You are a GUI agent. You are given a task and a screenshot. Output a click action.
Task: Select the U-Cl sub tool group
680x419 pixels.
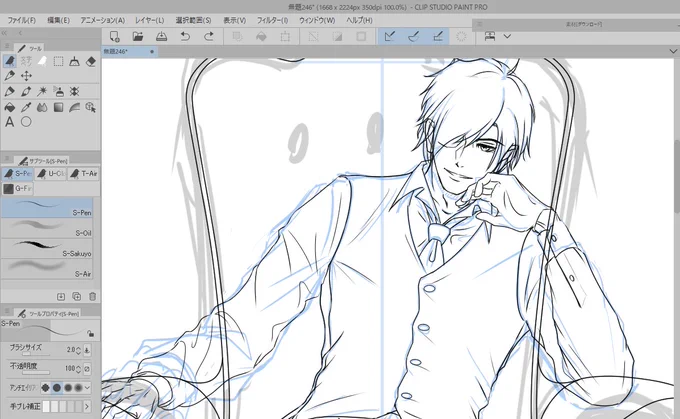(x=51, y=174)
